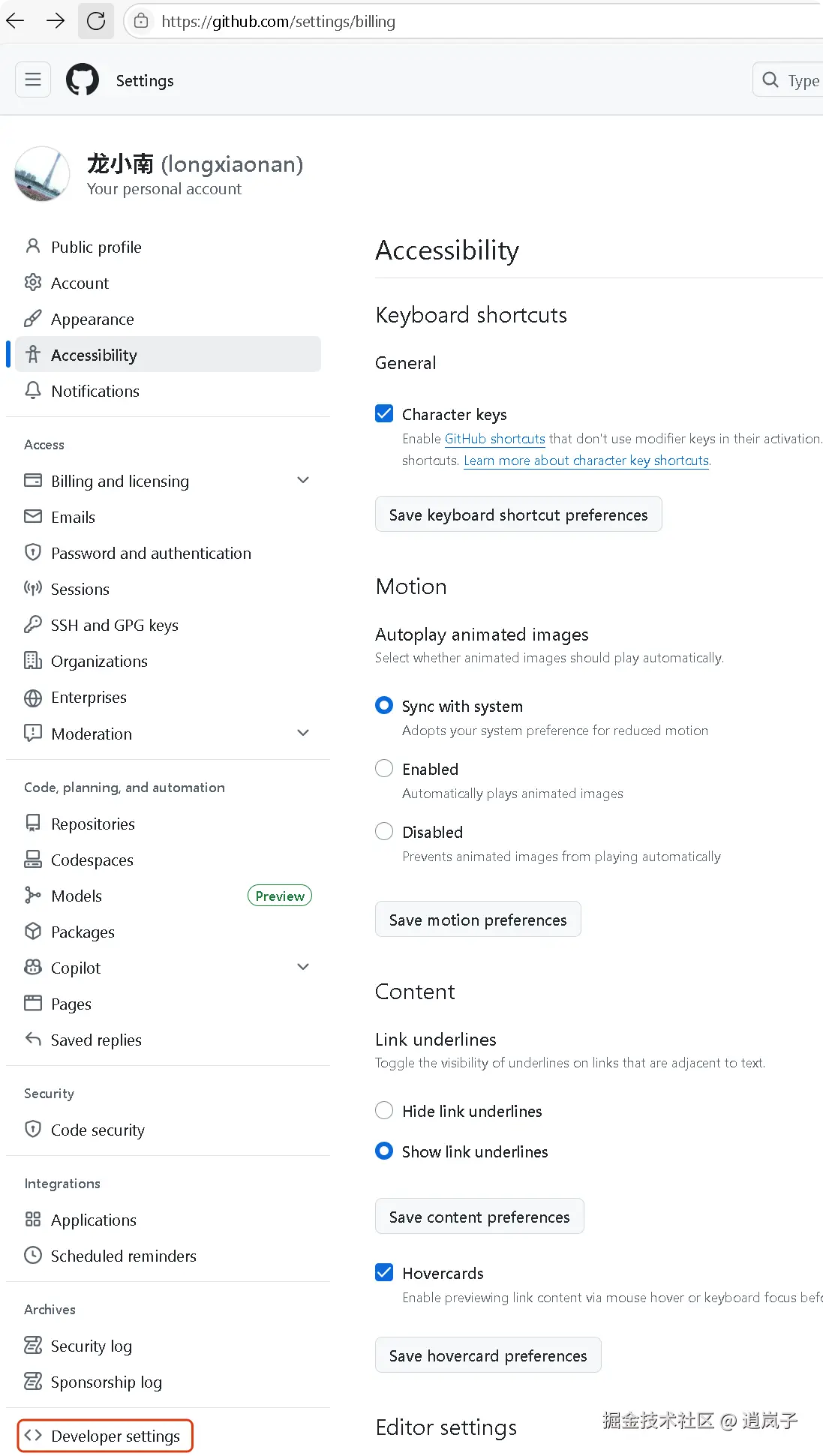Click the SSH and GPG keys key icon
The height and width of the screenshot is (1456, 823).
click(x=33, y=625)
